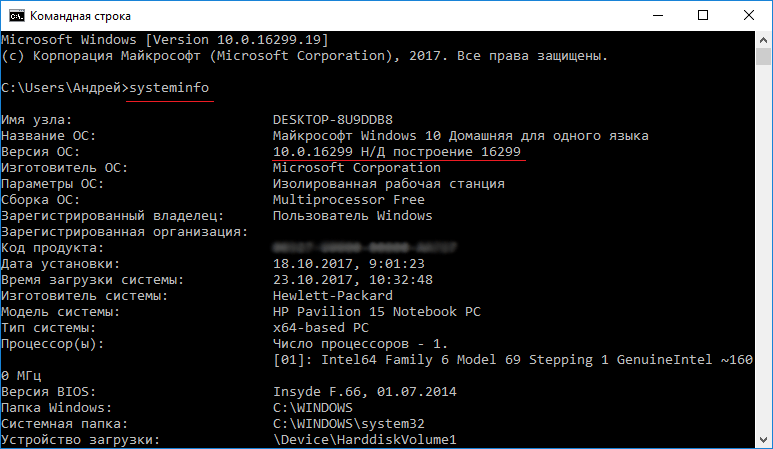Viewport: 773px width, 449px height.
Task: Click host name value 'DESKTOP-8U9DDB8'
Action: [333, 120]
